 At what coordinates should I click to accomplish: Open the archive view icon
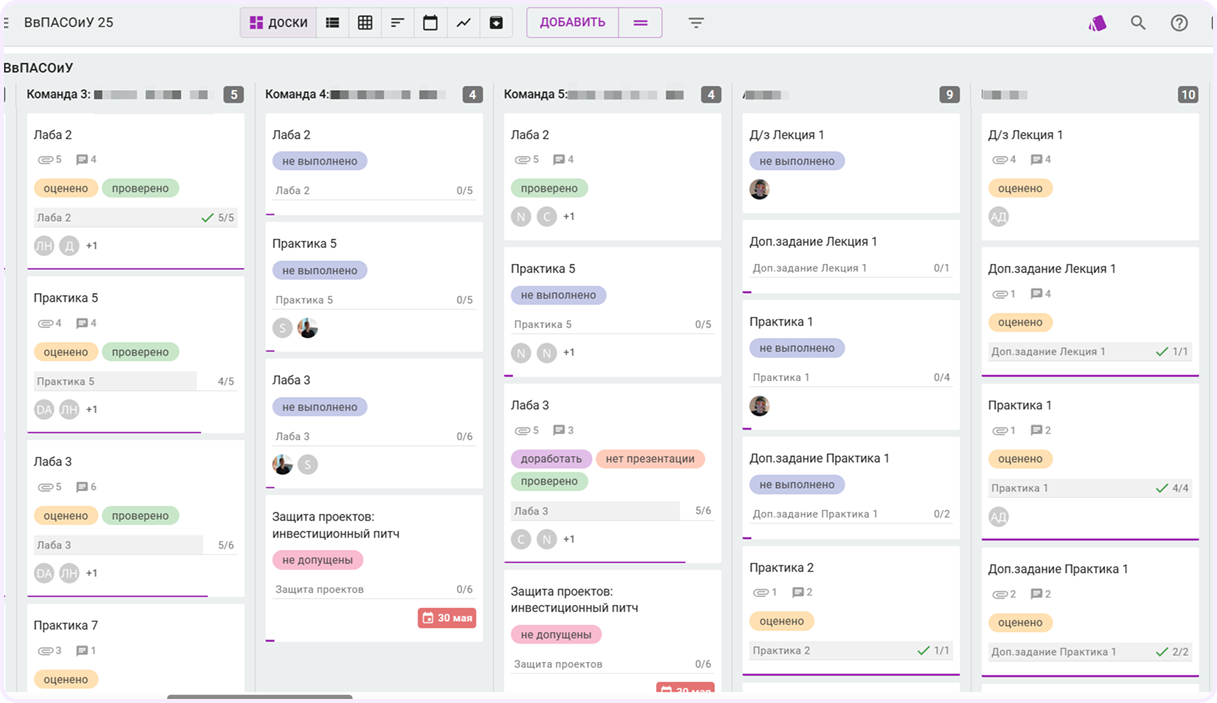496,23
